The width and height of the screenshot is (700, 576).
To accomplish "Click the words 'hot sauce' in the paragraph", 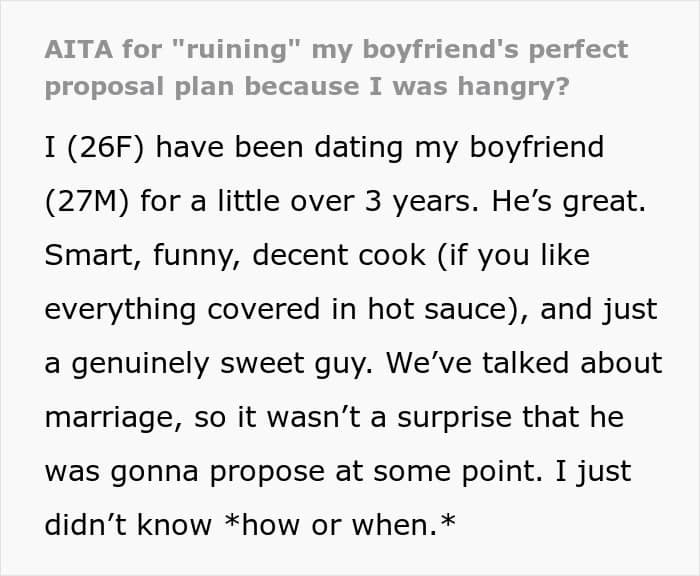I will click(x=437, y=309).
